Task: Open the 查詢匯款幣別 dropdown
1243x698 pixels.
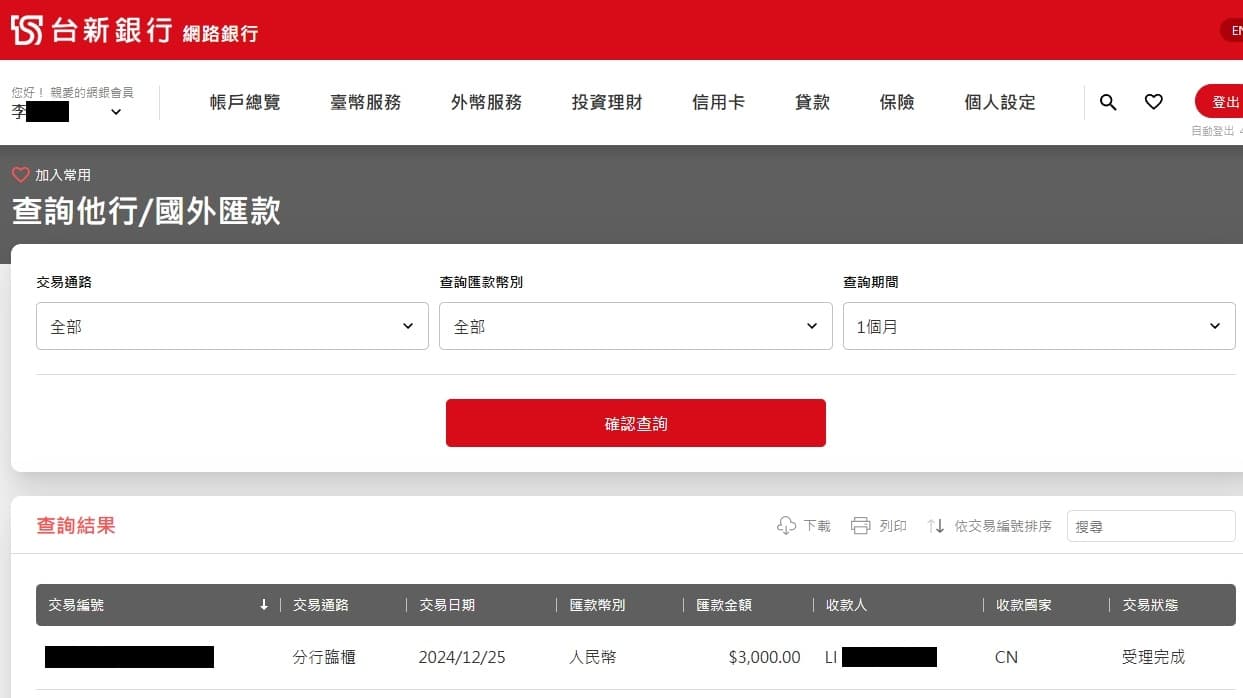Action: coord(636,326)
